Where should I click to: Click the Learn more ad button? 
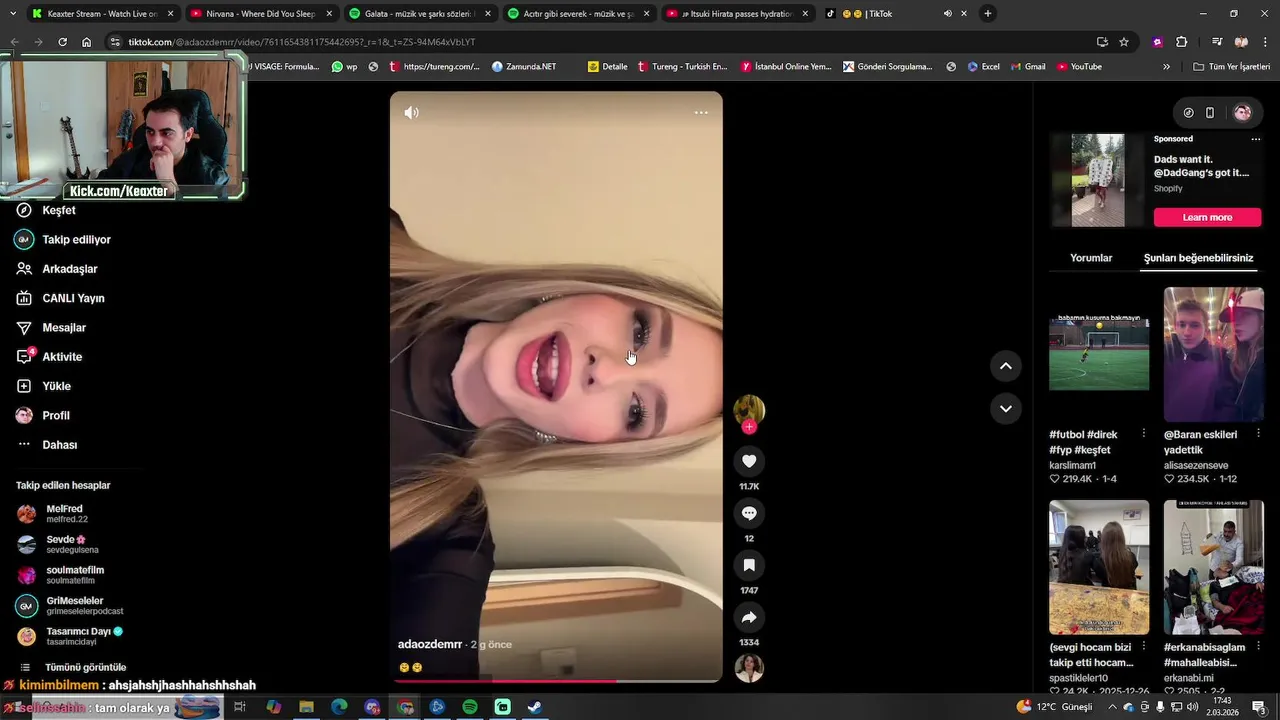tap(1207, 217)
